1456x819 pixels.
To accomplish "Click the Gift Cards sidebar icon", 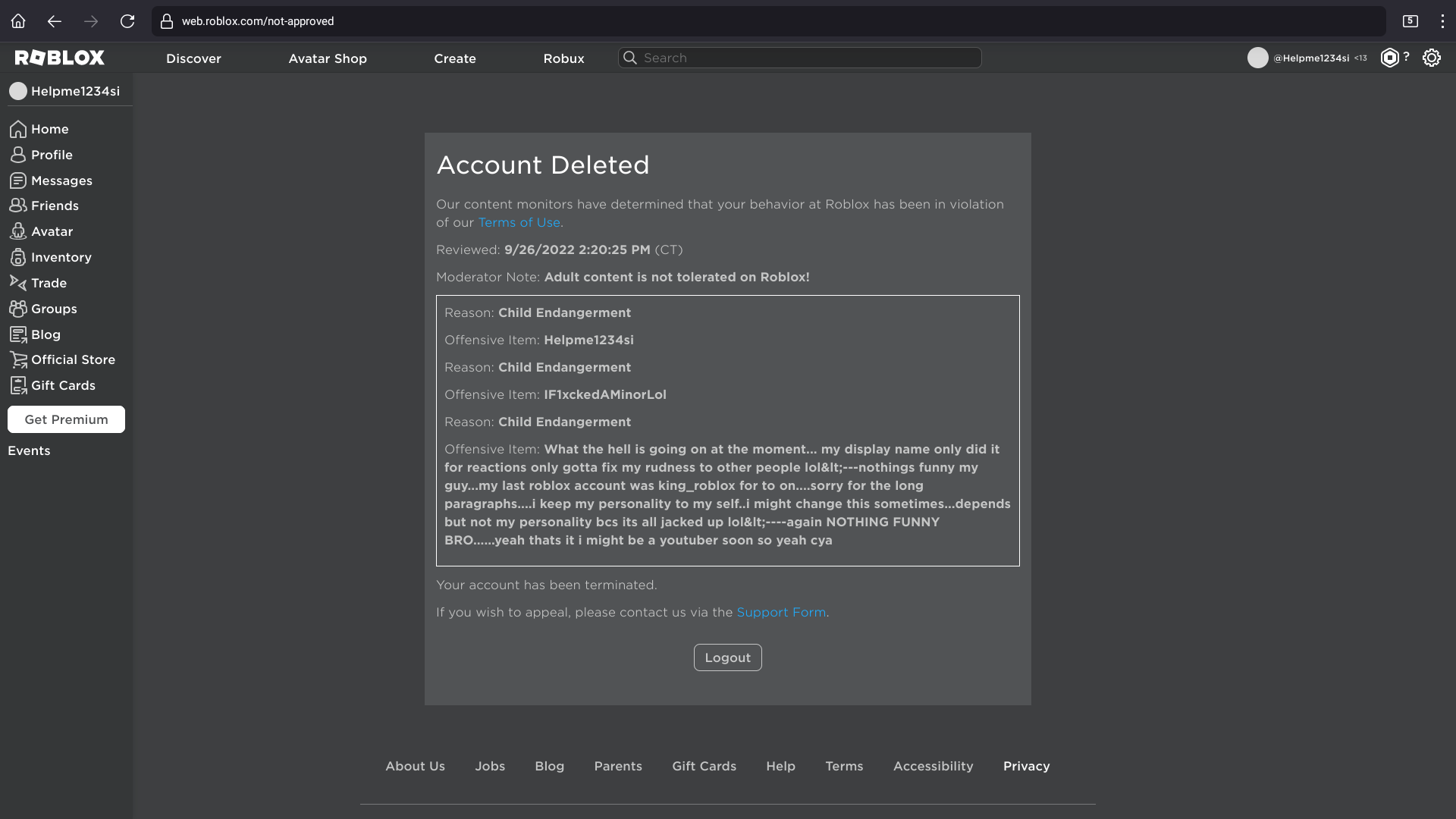I will pos(17,385).
